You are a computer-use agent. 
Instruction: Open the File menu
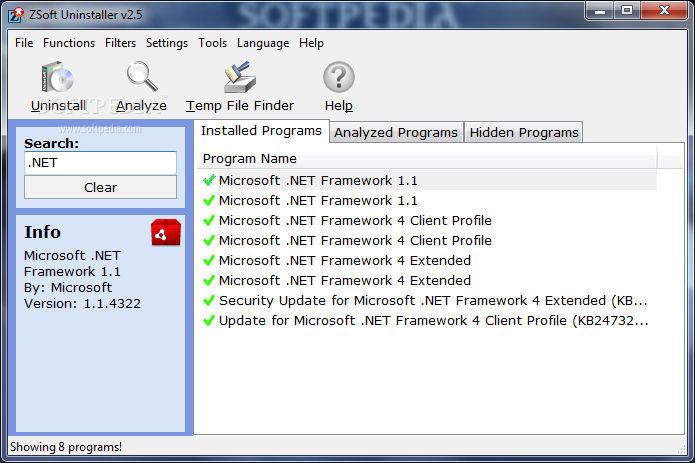click(24, 43)
